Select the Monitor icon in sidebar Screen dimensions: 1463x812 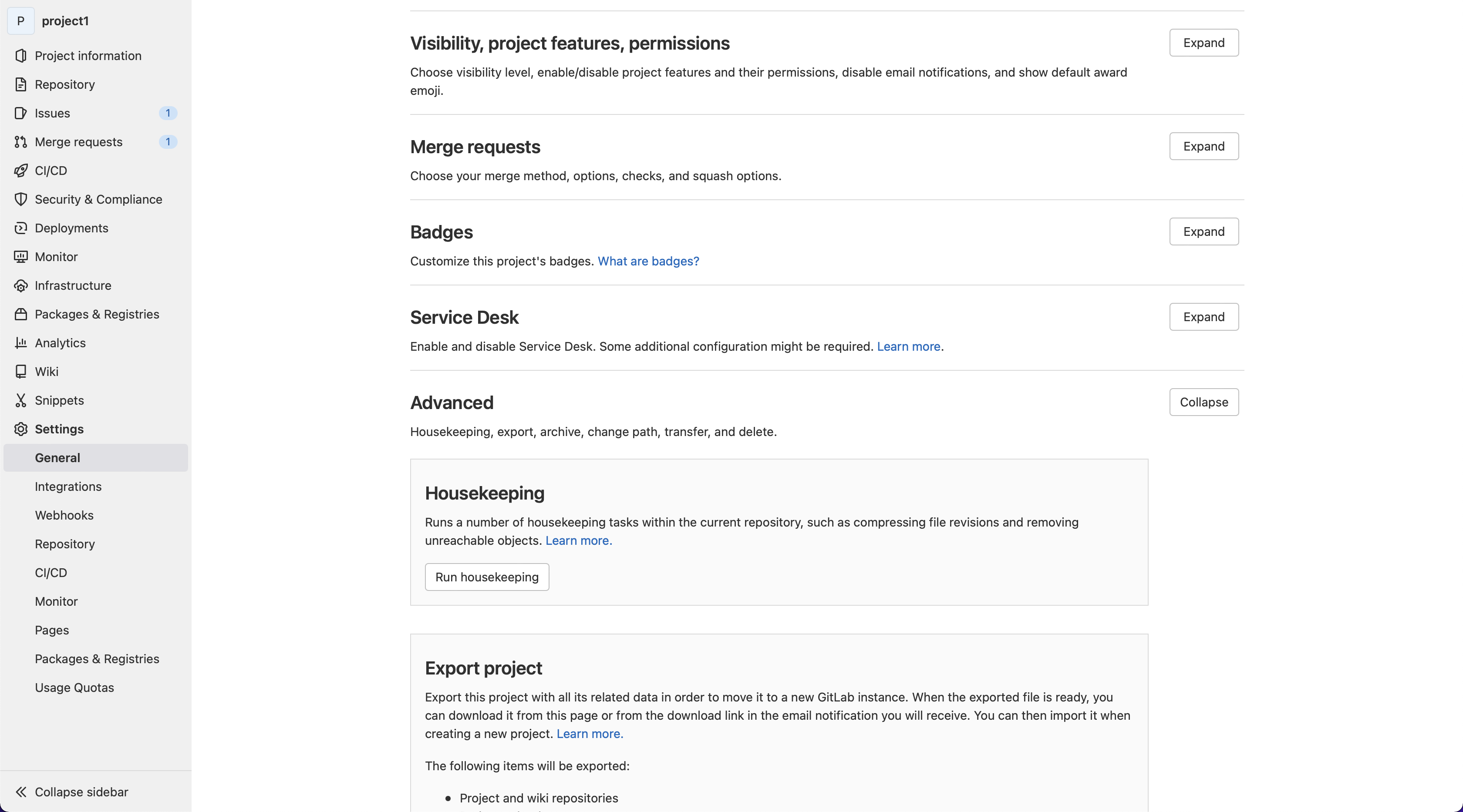[x=20, y=256]
